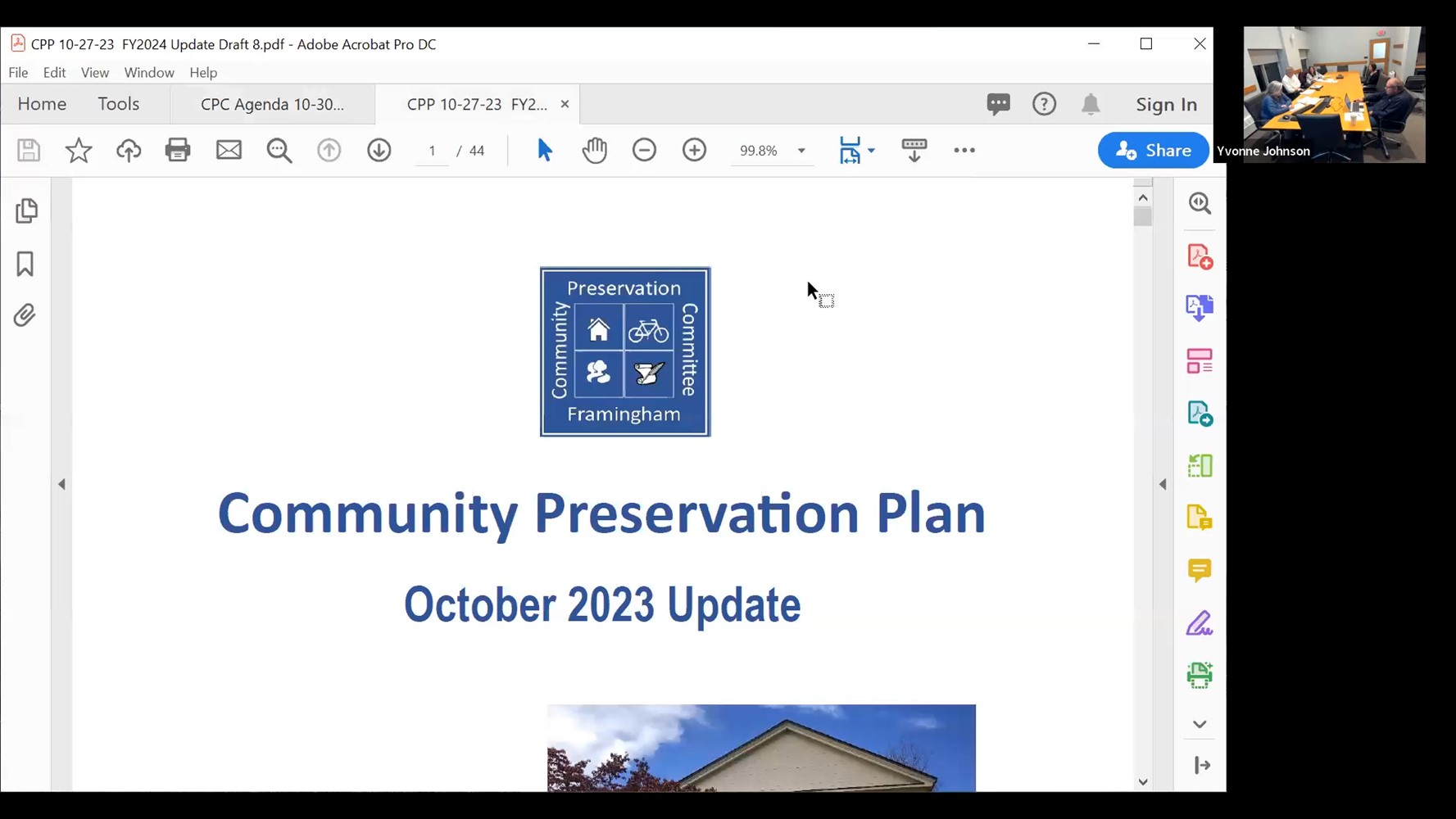The height and width of the screenshot is (819, 1456).
Task: Switch to the CPC Agenda 10-30 tab
Action: [271, 104]
